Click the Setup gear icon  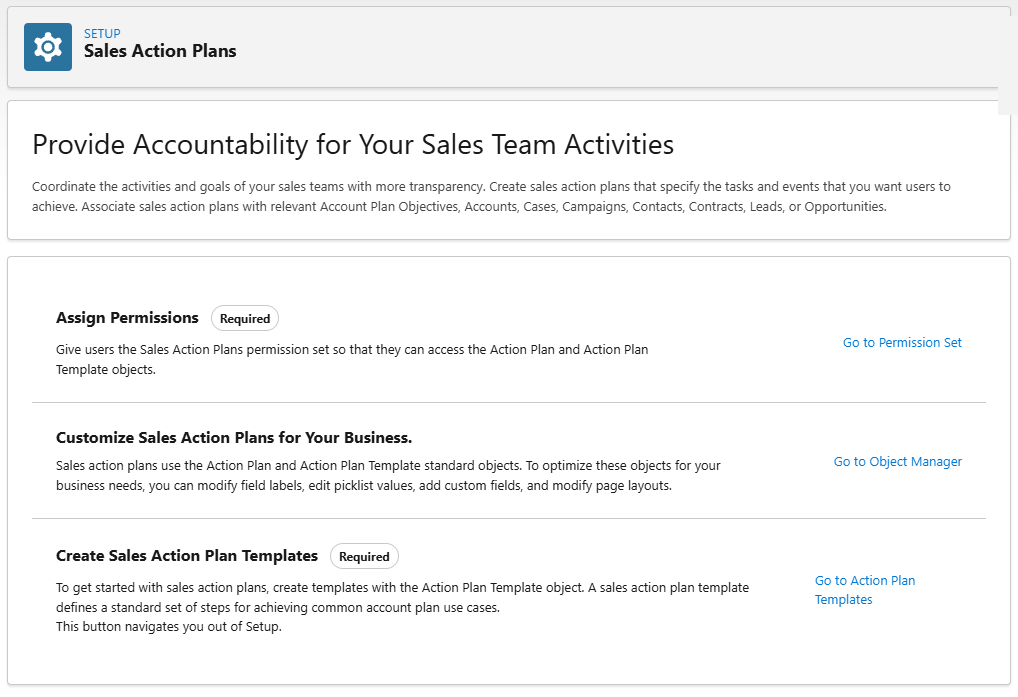pyautogui.click(x=48, y=47)
